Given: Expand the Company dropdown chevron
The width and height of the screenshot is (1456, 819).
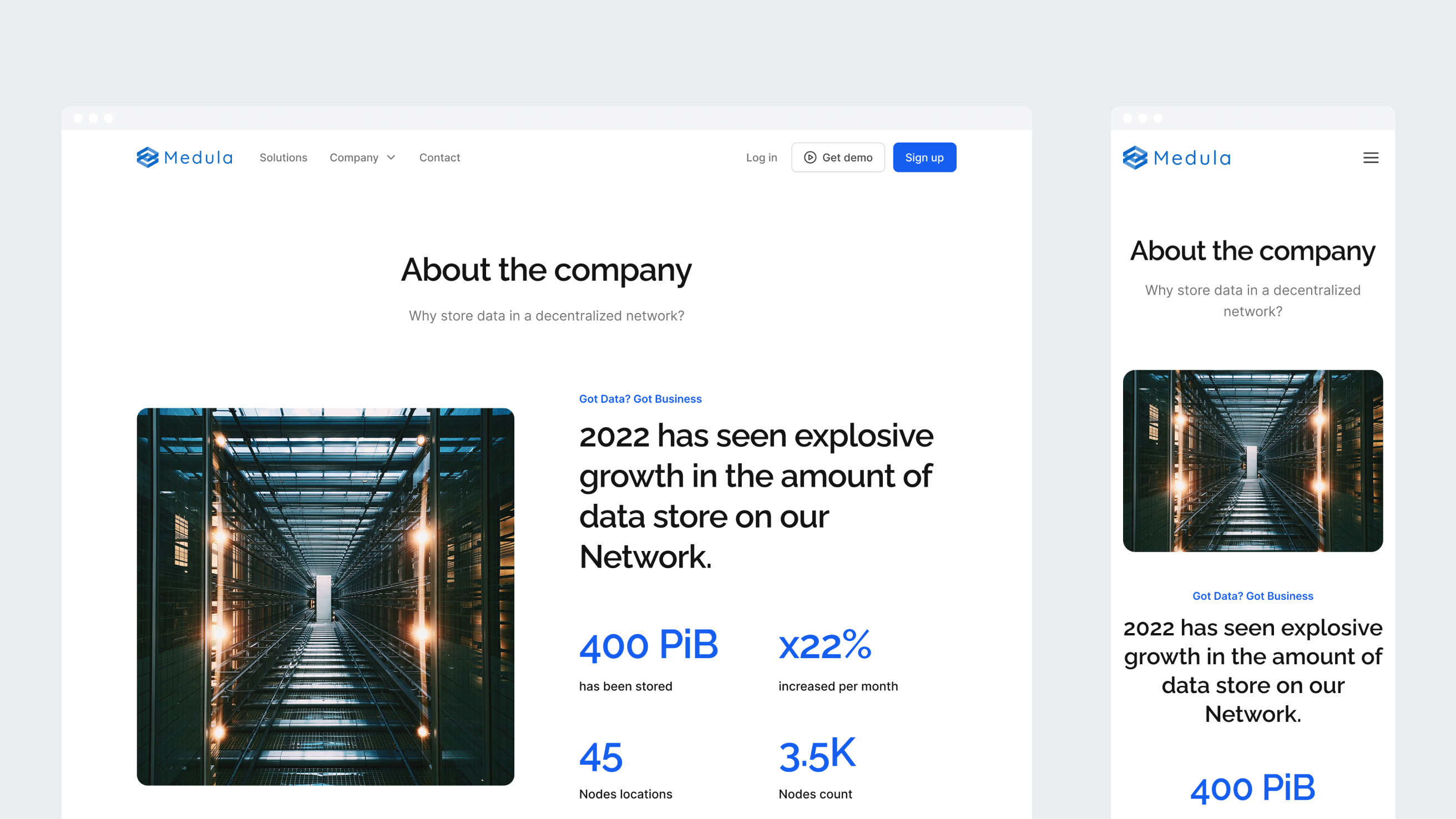Looking at the screenshot, I should 391,157.
